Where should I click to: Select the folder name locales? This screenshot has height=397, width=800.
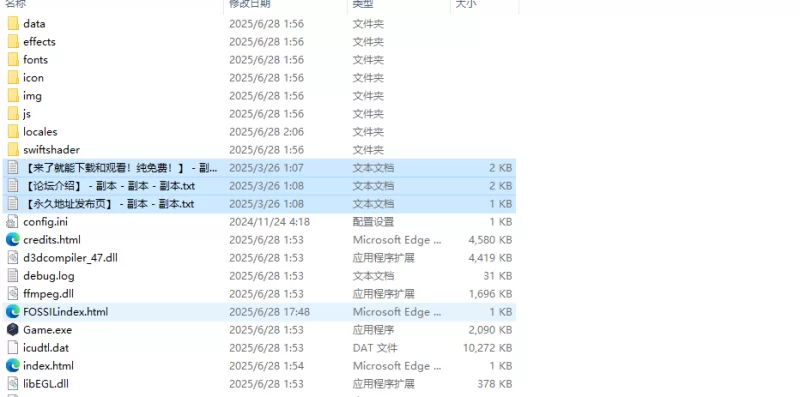tap(40, 132)
